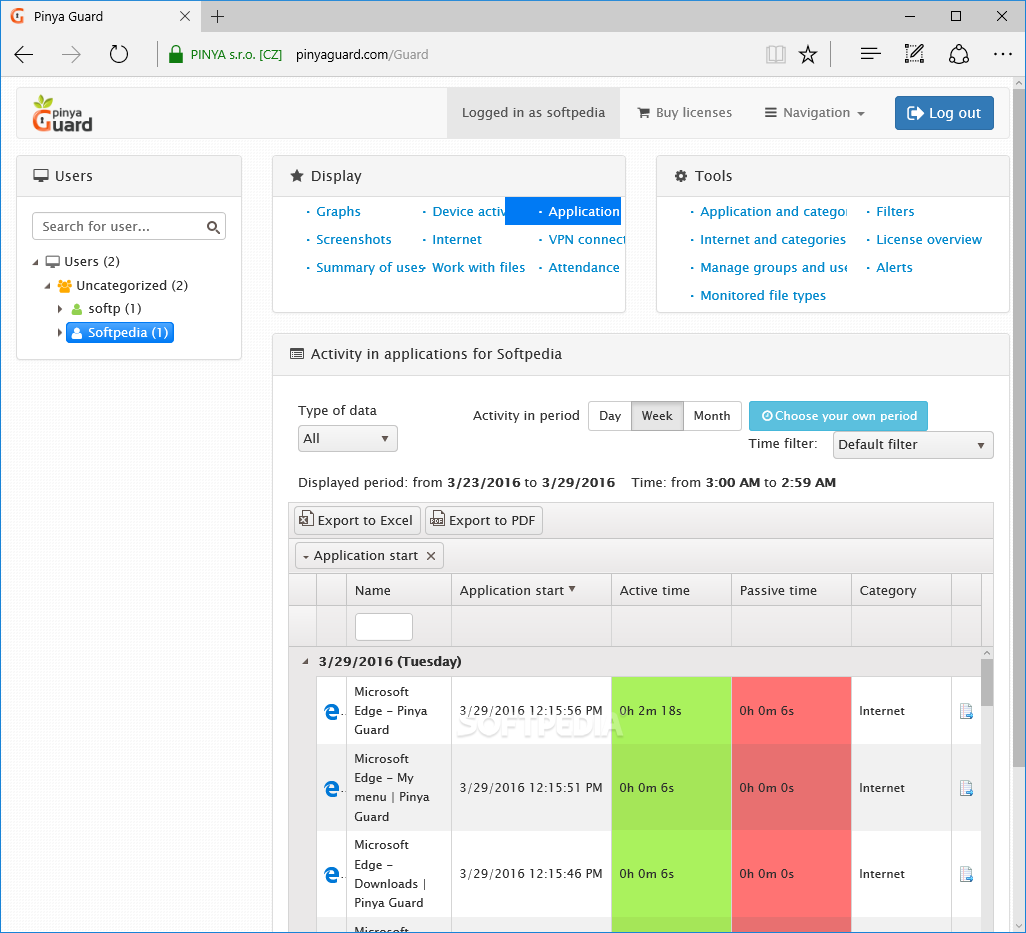
Task: Click the details icon for Edge – Pinya Guard row
Action: (x=966, y=711)
